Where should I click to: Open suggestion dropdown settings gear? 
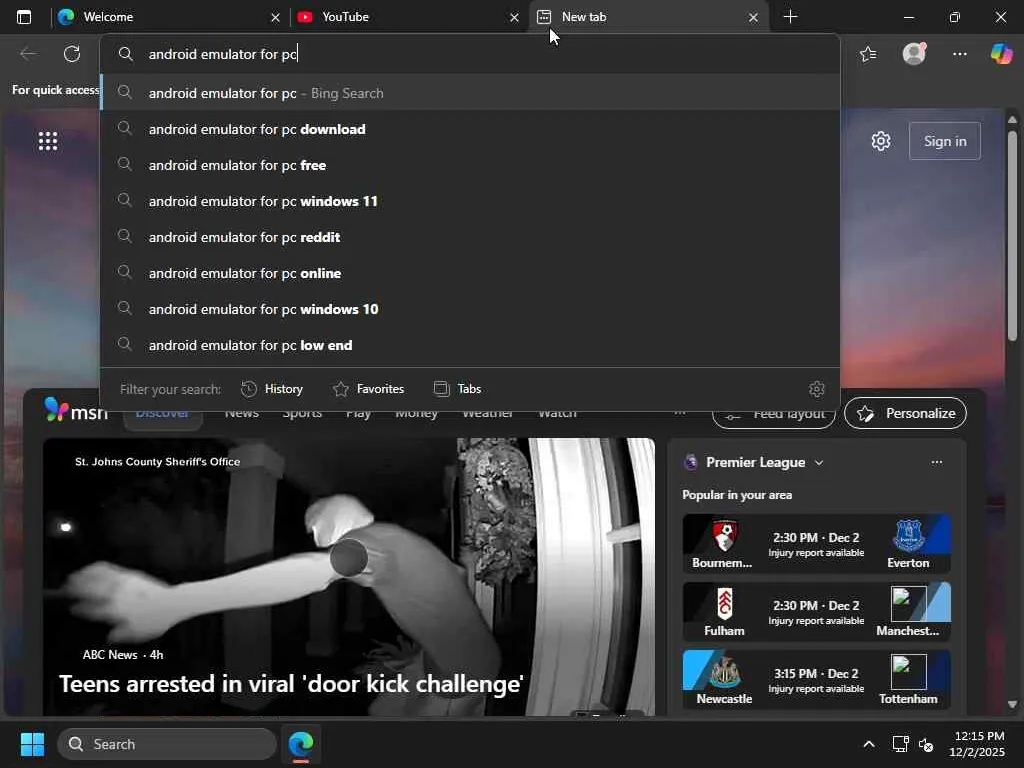pyautogui.click(x=817, y=389)
